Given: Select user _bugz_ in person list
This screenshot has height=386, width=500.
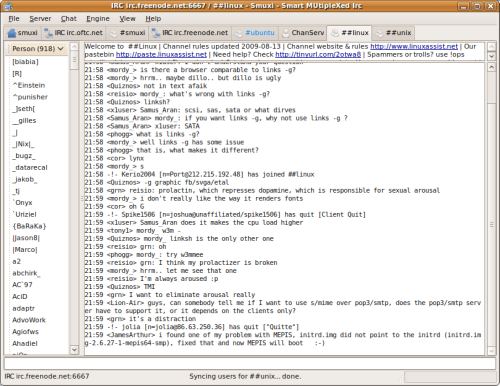Looking at the screenshot, I should 24,156.
